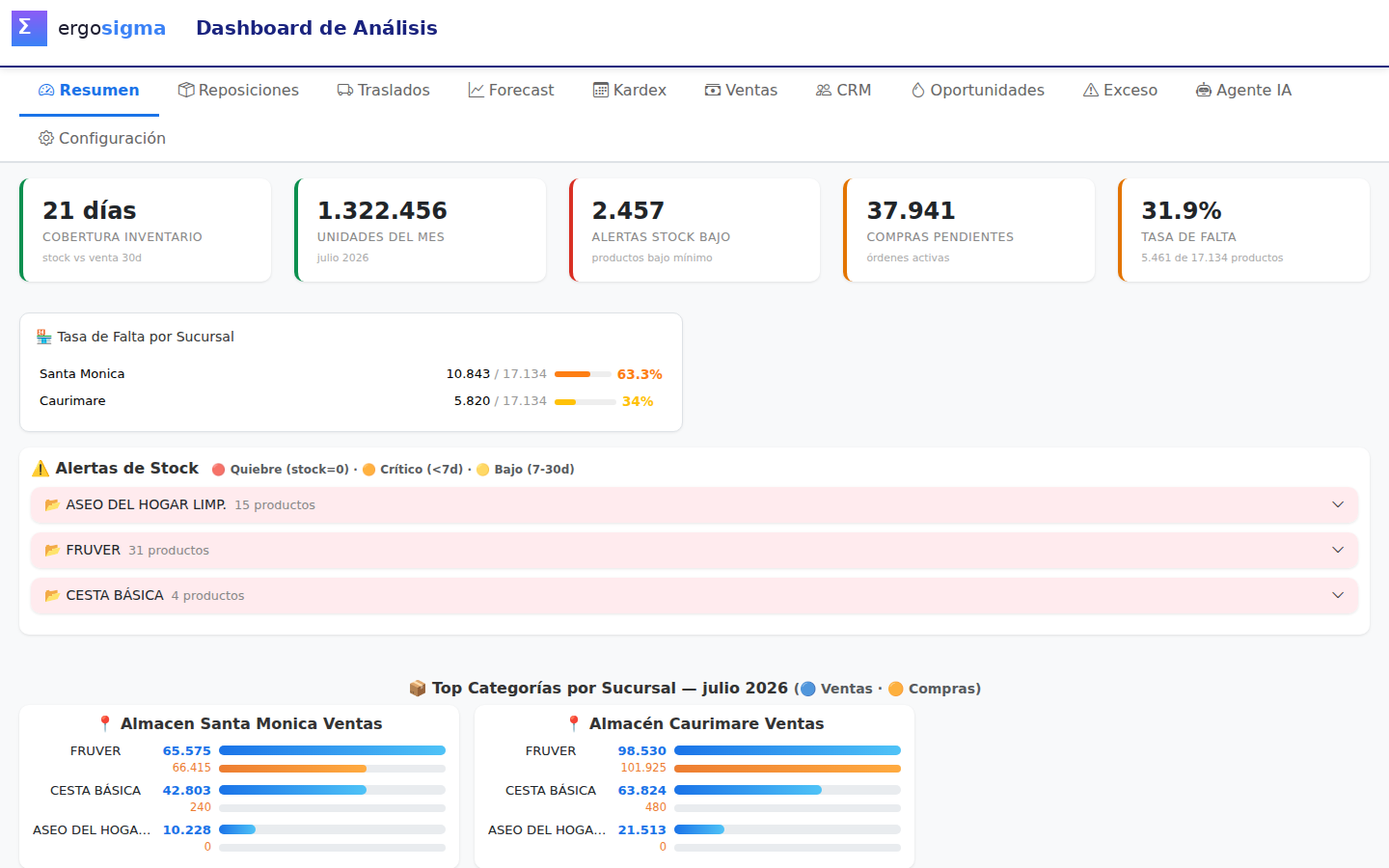The height and width of the screenshot is (868, 1389).
Task: Click the blue Ventas legend dot
Action: [808, 689]
